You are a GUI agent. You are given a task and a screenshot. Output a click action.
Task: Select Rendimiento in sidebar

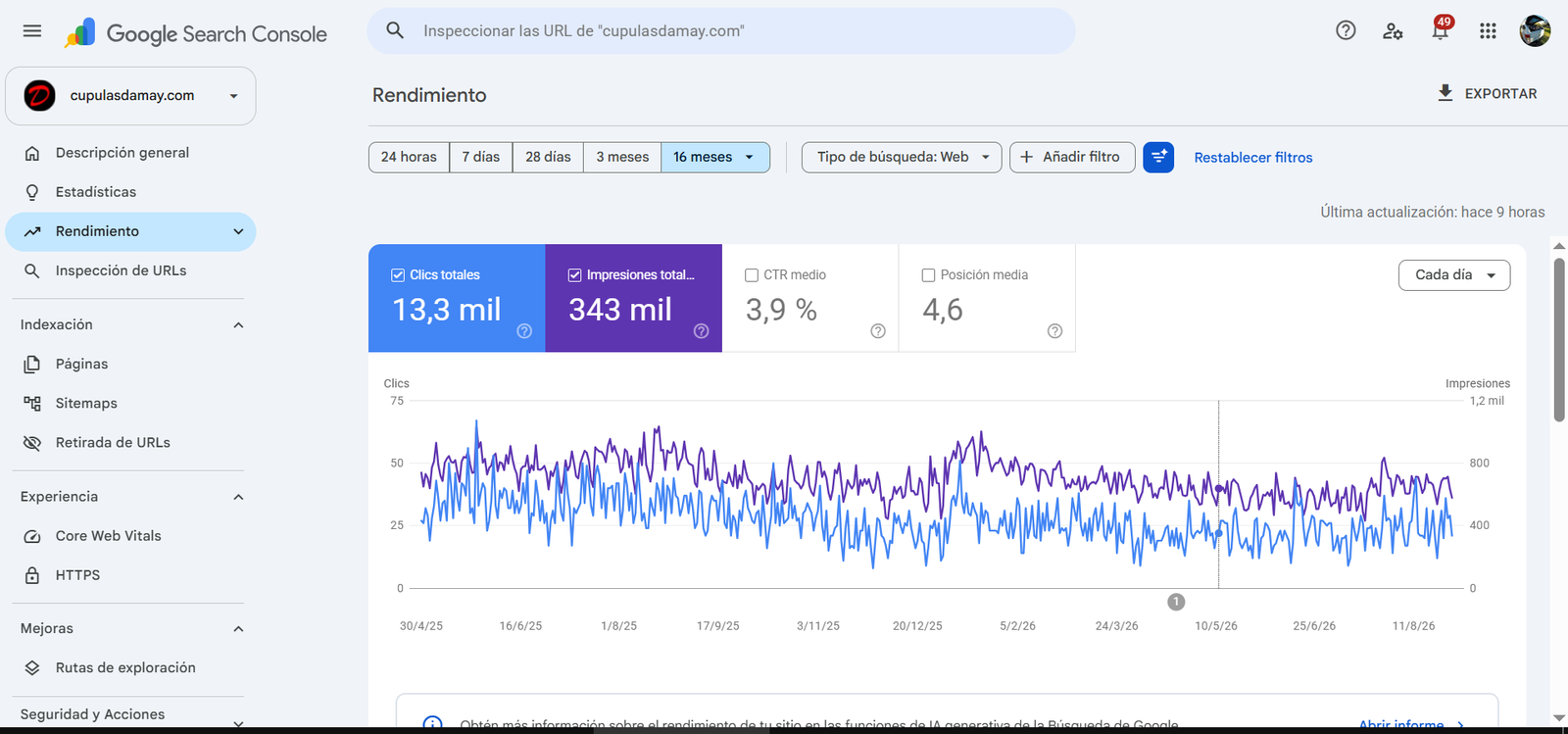point(130,231)
